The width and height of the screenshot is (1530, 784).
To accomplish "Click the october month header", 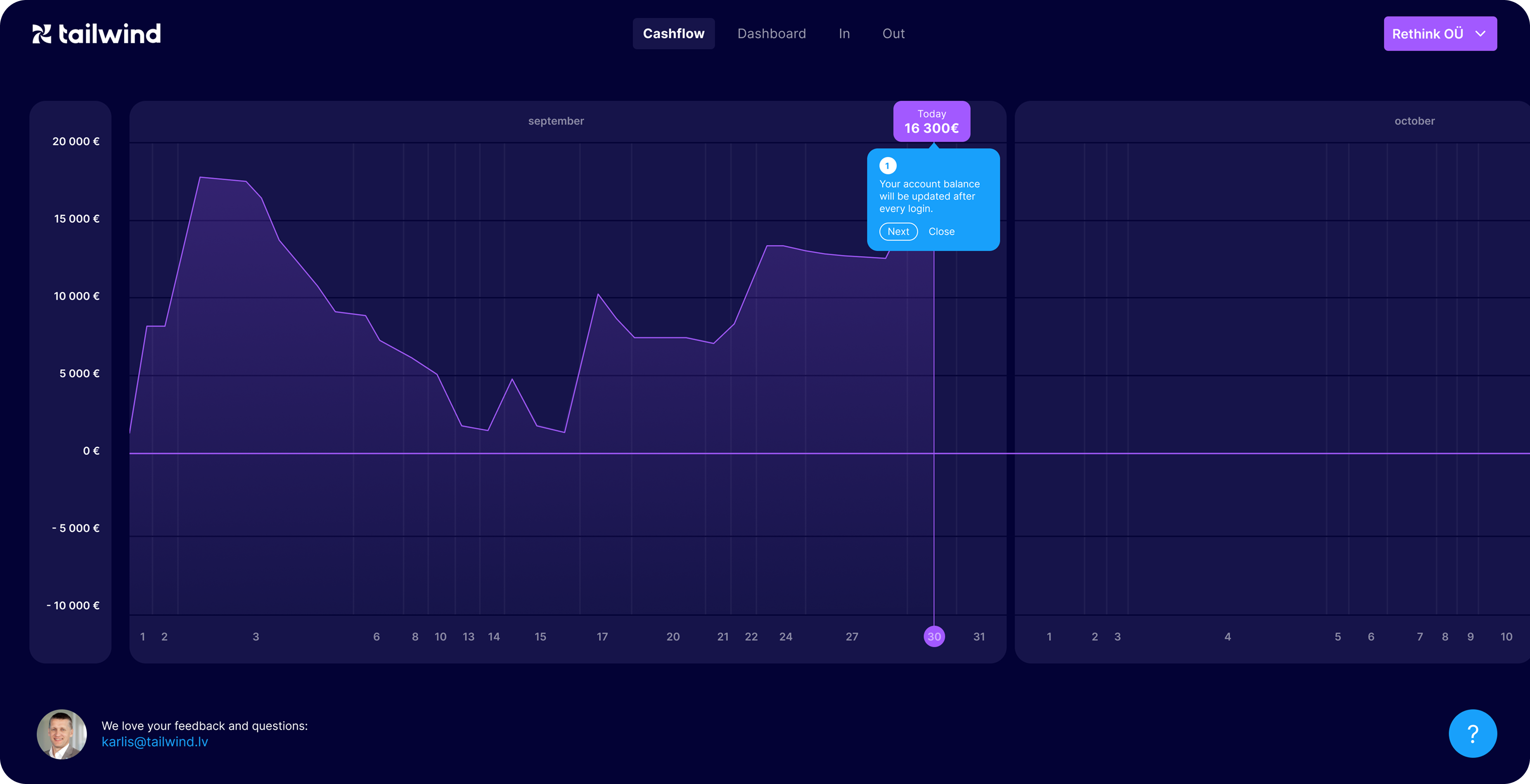I will tap(1414, 121).
